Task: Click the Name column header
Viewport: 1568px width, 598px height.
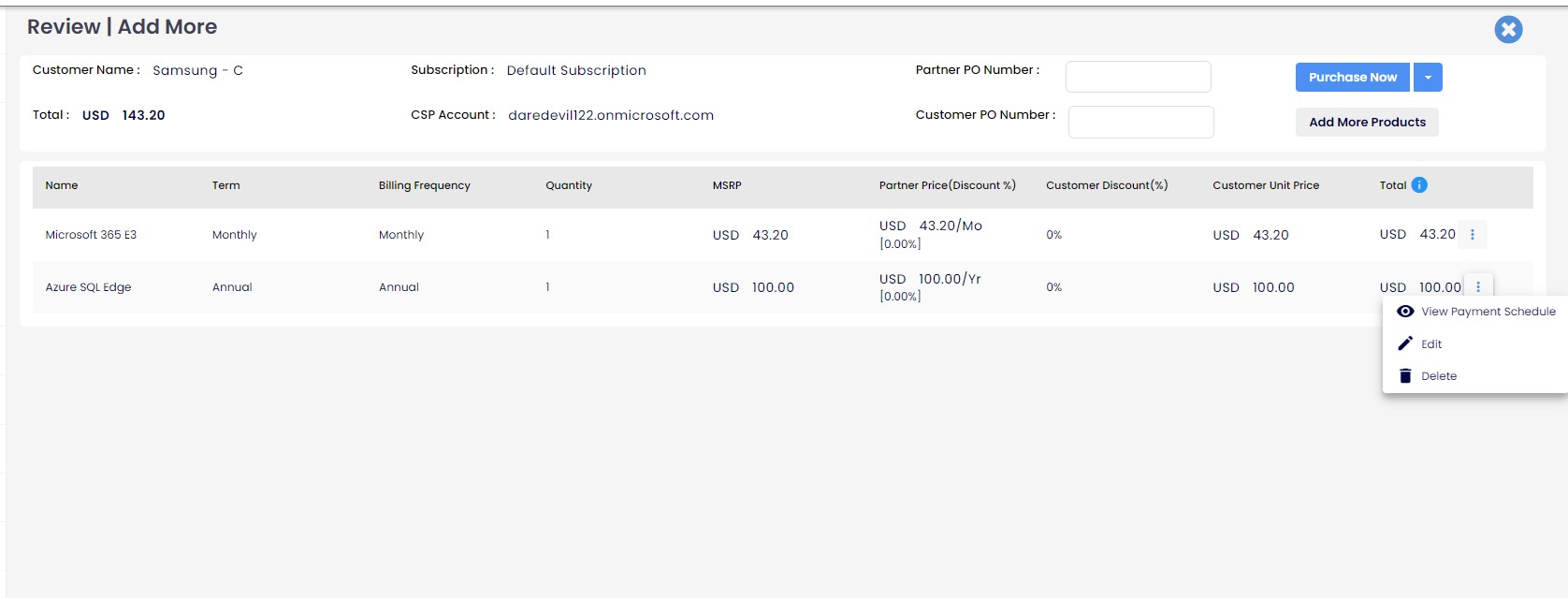Action: click(62, 185)
